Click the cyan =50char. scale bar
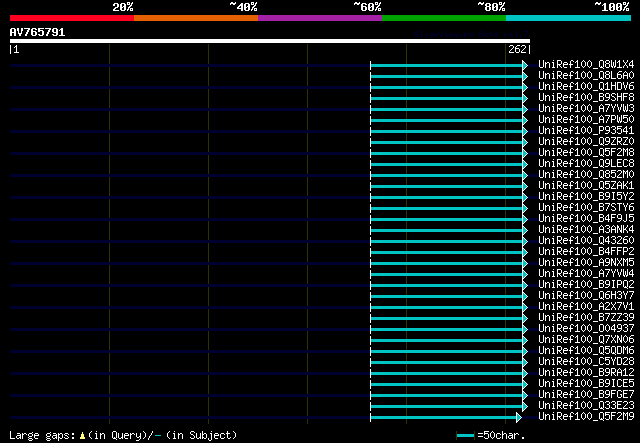 pyautogui.click(x=465, y=436)
